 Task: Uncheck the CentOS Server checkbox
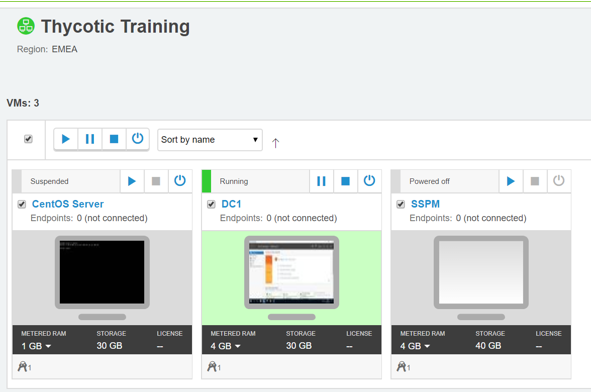pos(22,204)
